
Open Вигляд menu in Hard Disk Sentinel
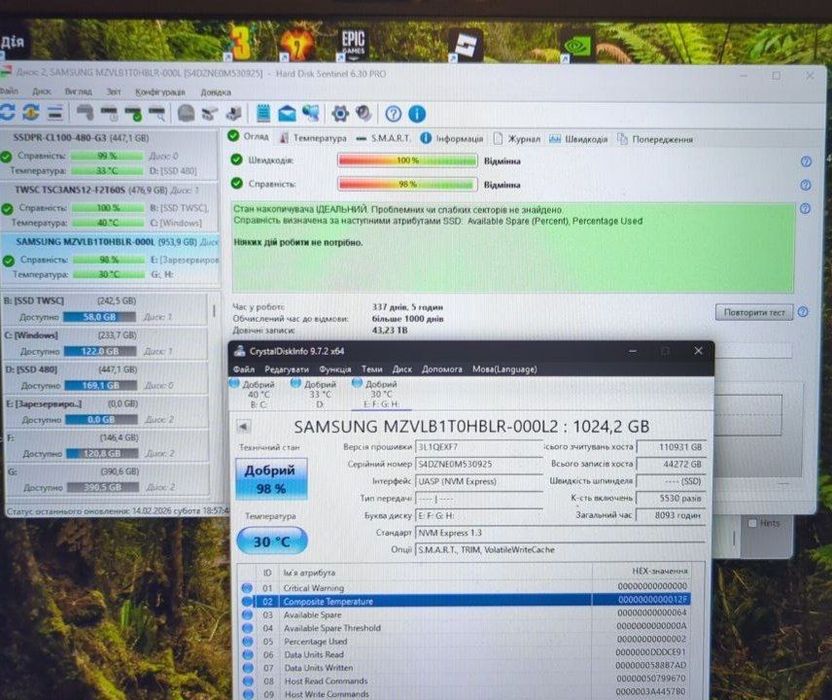pos(79,92)
